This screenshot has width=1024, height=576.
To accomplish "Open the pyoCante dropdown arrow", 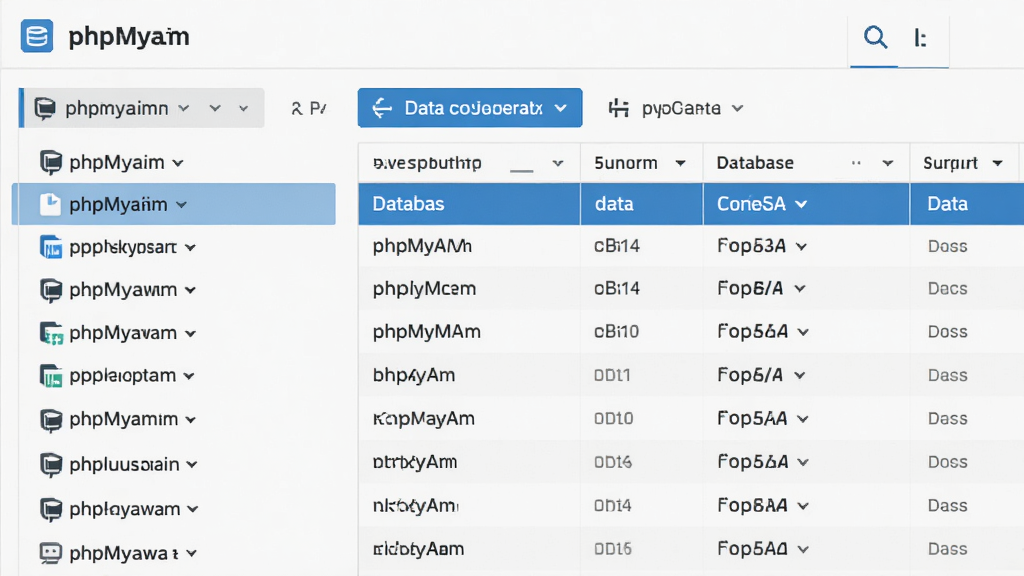I will click(x=737, y=108).
